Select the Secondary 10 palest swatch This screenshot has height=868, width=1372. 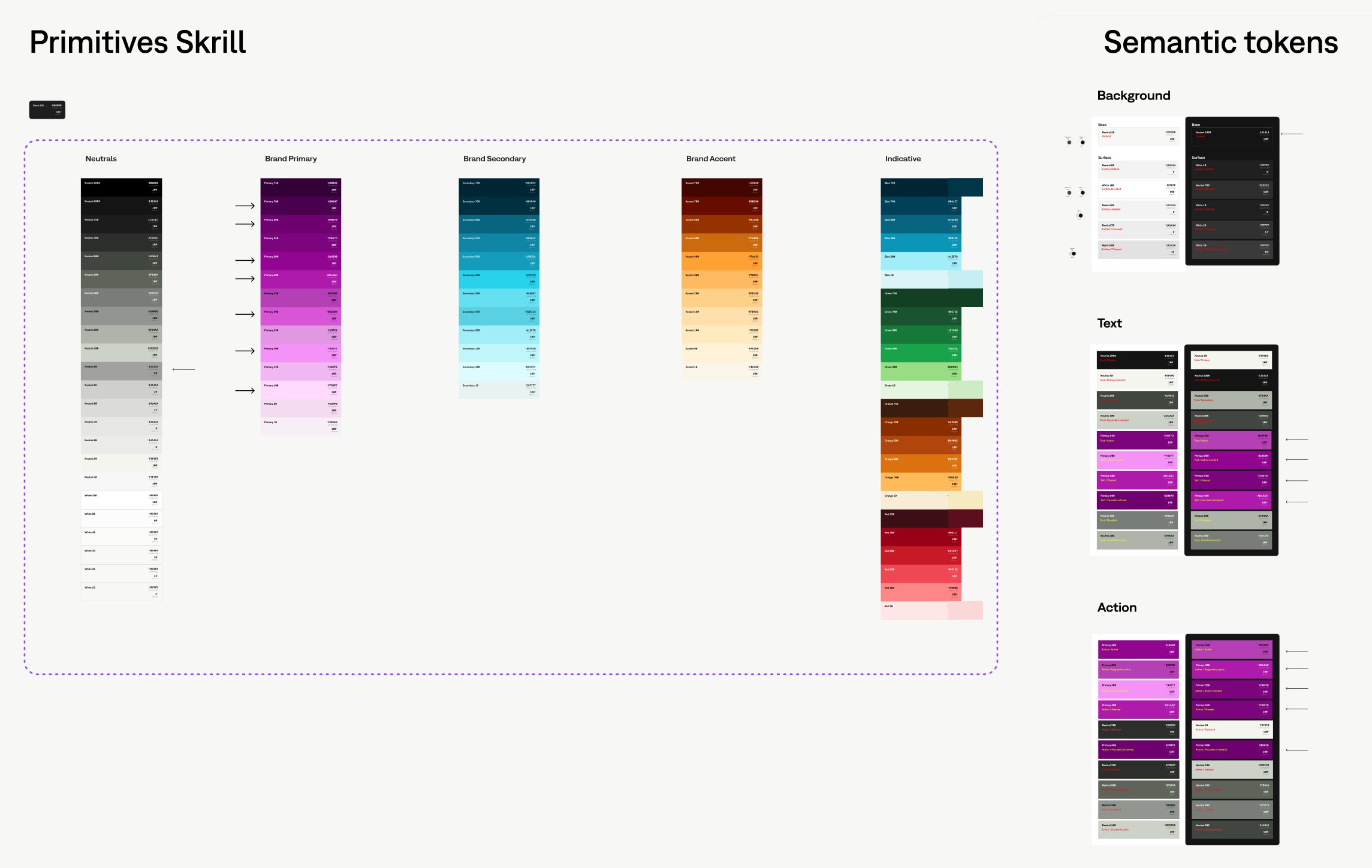[x=499, y=389]
